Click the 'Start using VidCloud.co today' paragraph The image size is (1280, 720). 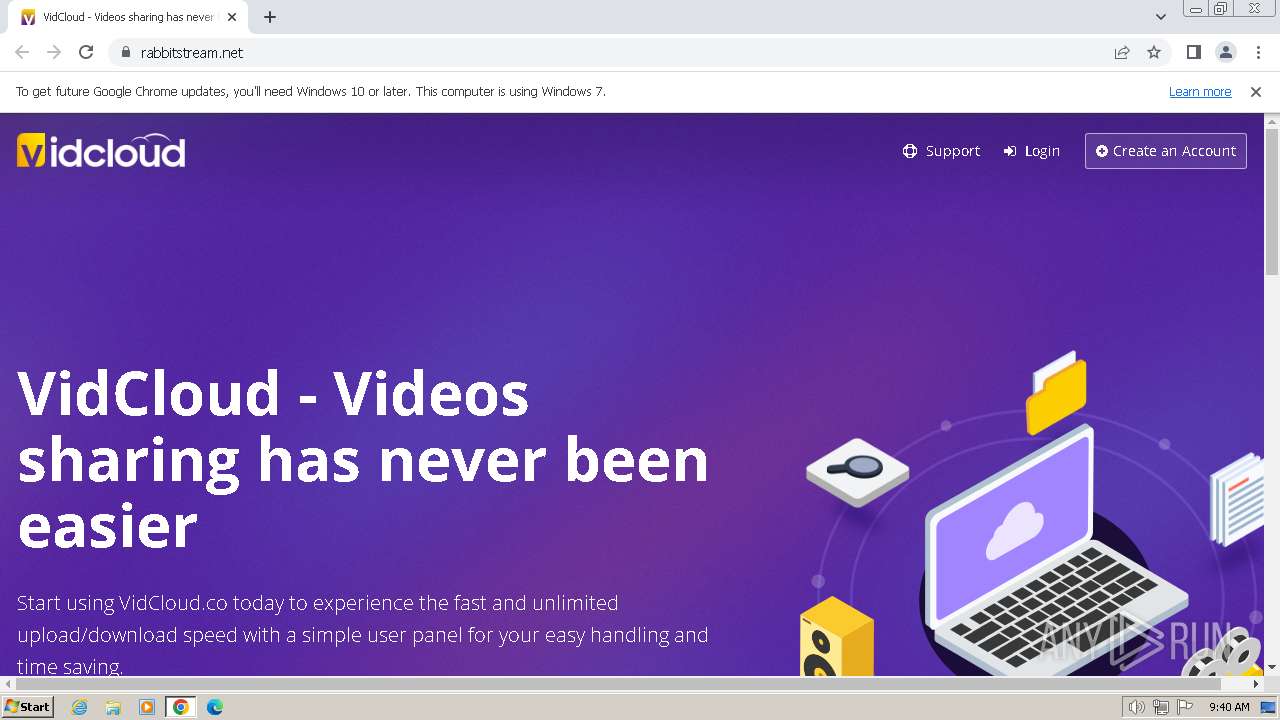tap(363, 634)
